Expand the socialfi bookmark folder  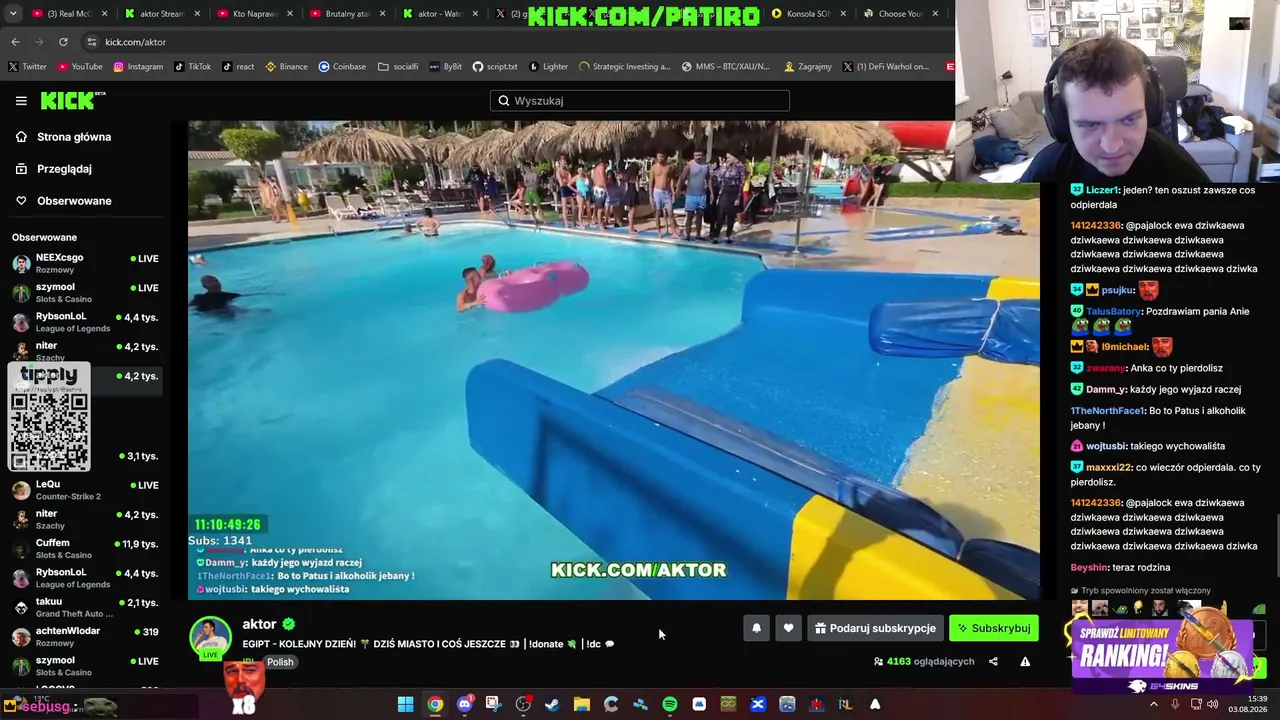[x=398, y=67]
